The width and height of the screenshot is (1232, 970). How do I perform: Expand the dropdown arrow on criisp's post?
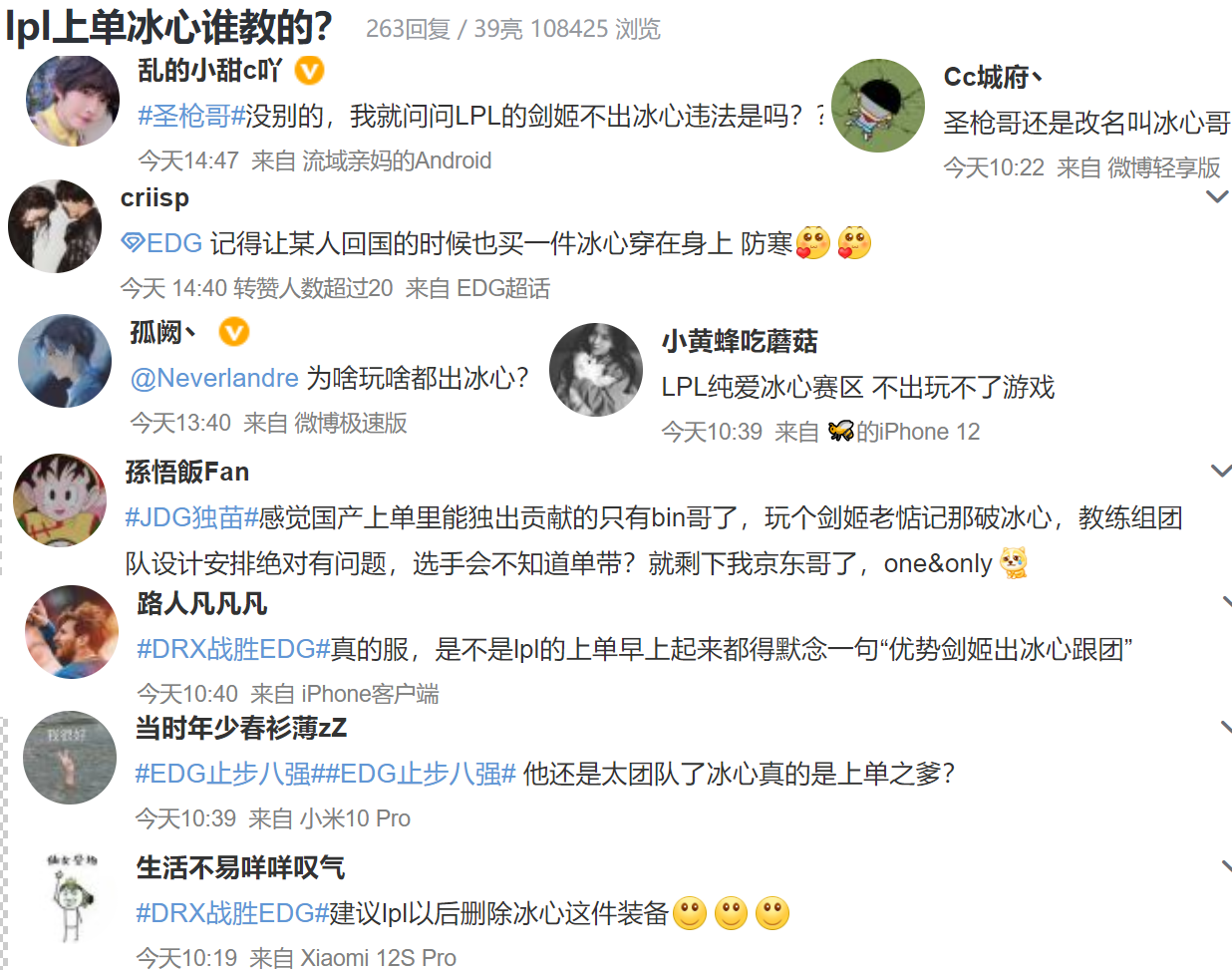coord(1217,196)
